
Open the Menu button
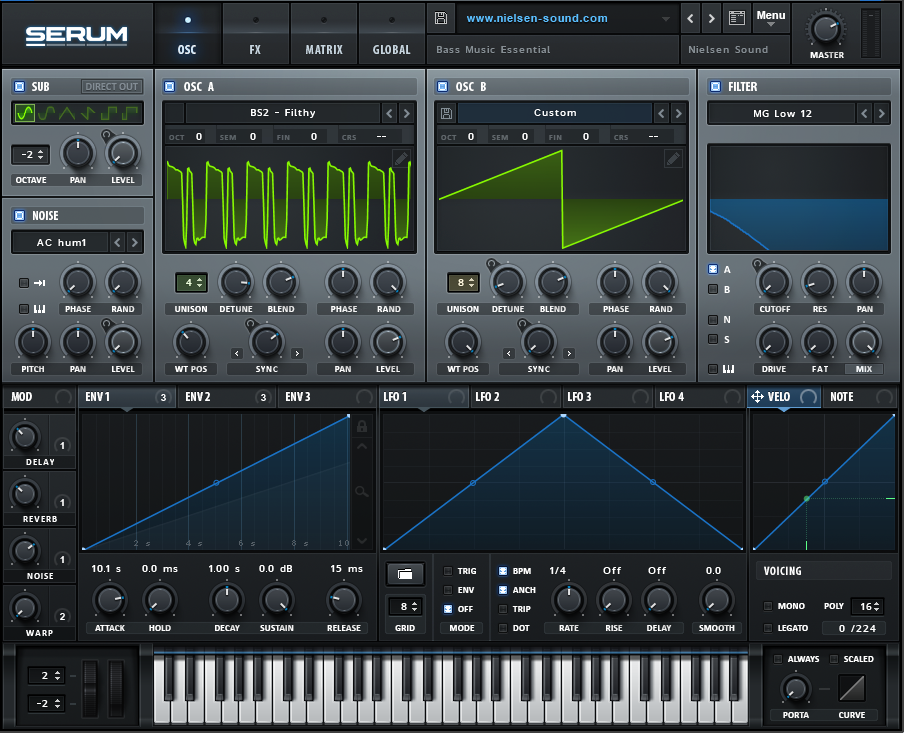(x=770, y=17)
